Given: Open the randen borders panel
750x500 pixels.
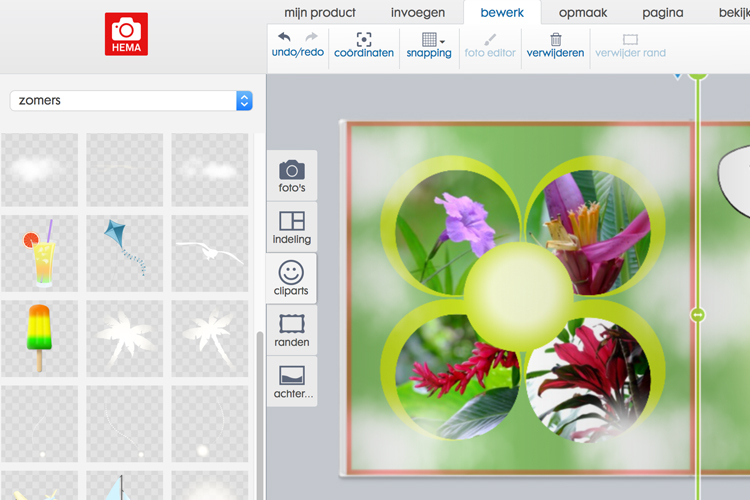Looking at the screenshot, I should (x=292, y=330).
